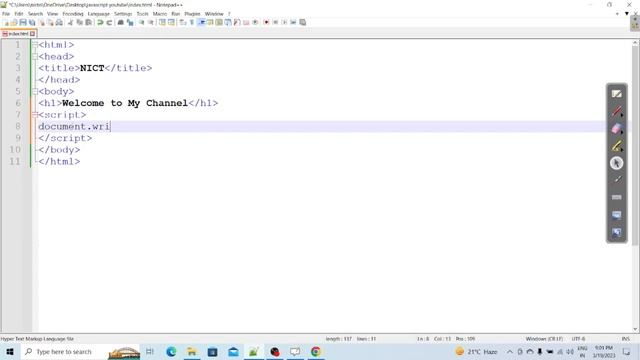The height and width of the screenshot is (360, 640).
Task: Select the red pen annotation tool
Action: [616, 111]
